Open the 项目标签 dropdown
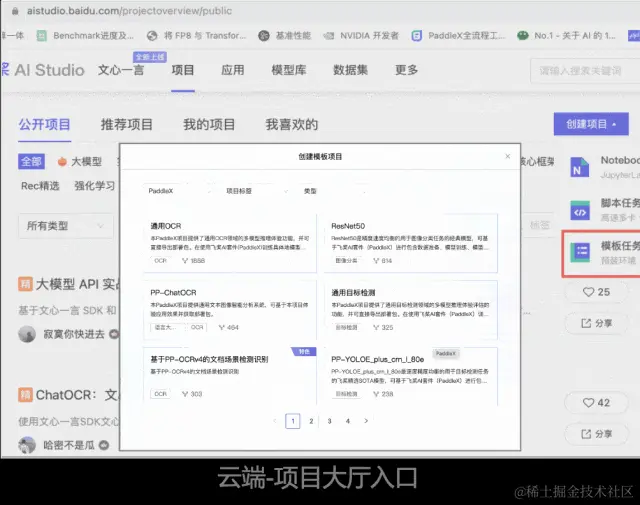The height and width of the screenshot is (505, 640). point(256,191)
